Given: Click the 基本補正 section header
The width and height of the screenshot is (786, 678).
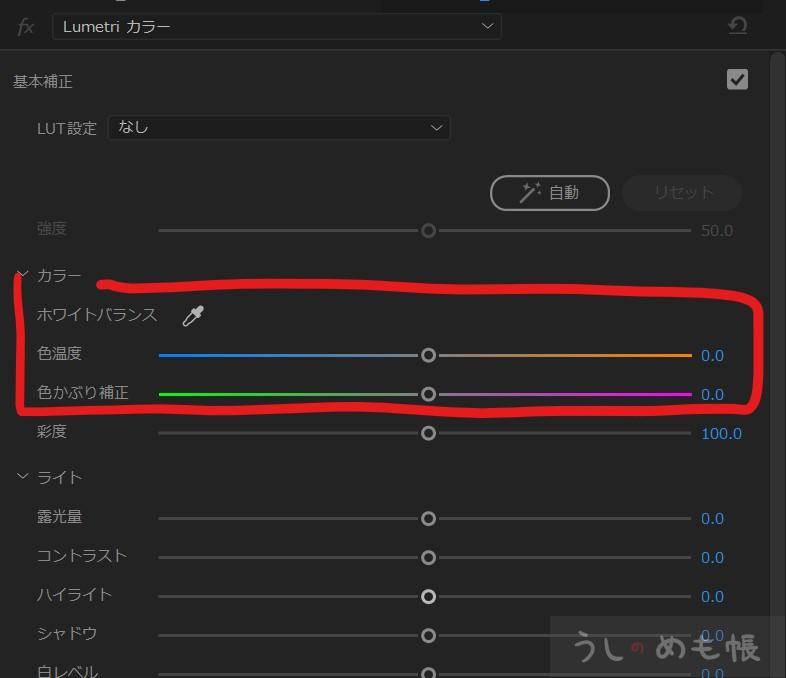Looking at the screenshot, I should [x=43, y=82].
